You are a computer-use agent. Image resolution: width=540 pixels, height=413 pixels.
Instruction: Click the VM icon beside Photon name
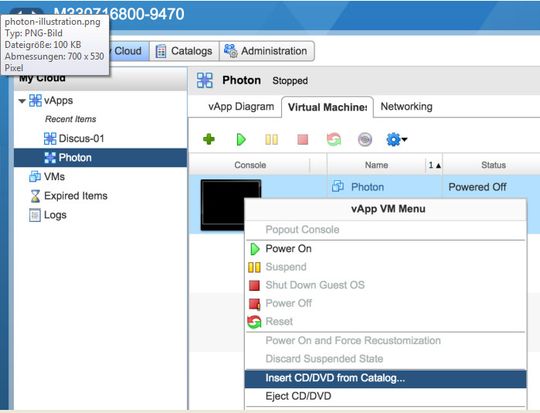(338, 186)
